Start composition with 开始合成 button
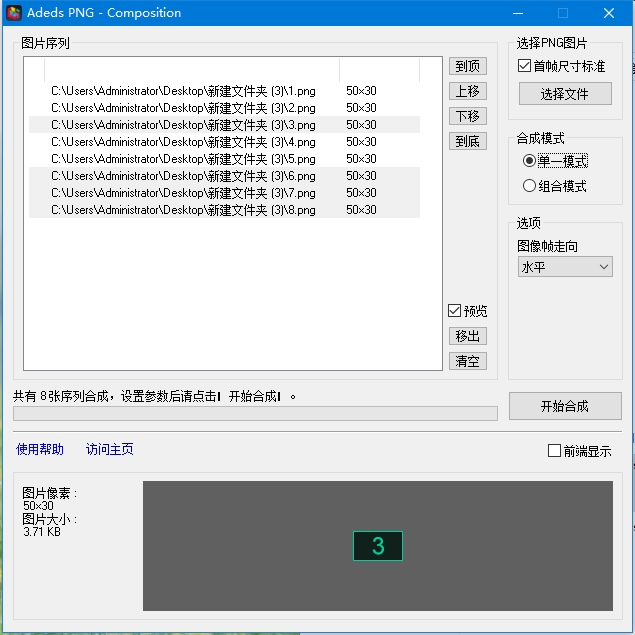The height and width of the screenshot is (635, 635). (565, 406)
